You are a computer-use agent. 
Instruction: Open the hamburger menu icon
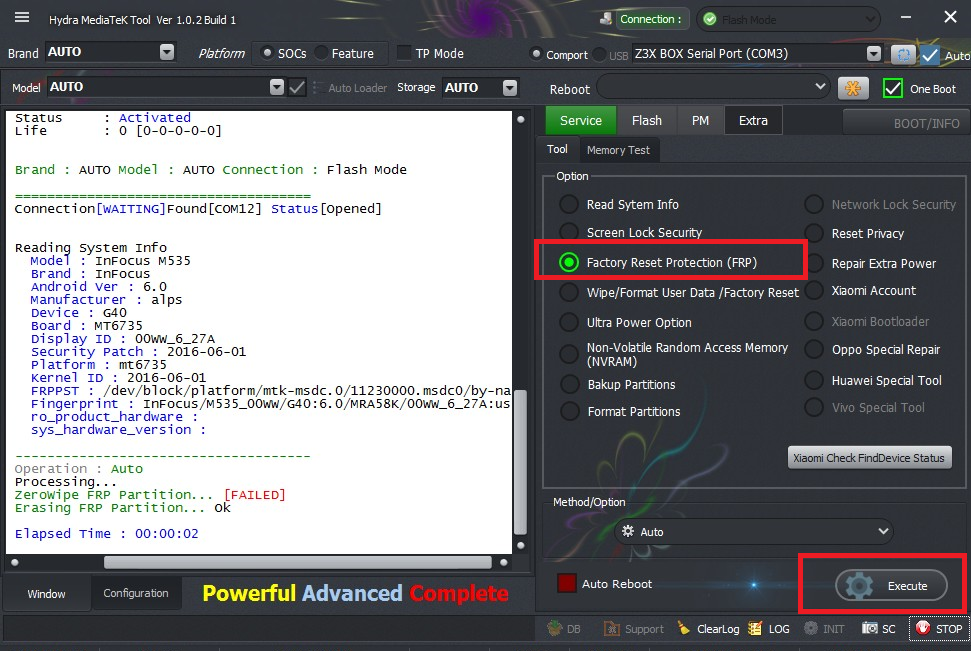(22, 17)
